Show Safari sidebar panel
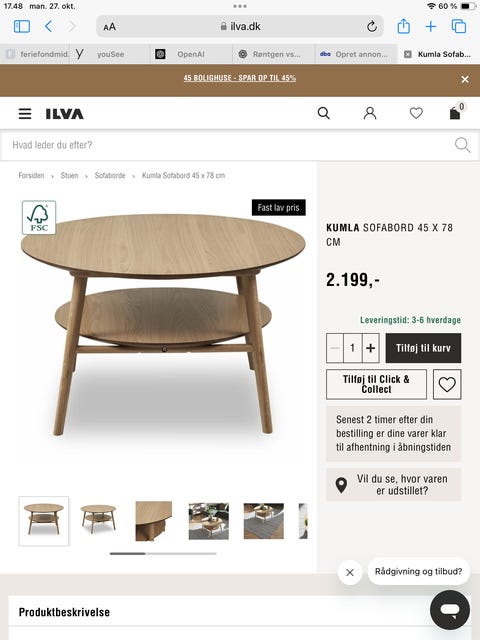The width and height of the screenshot is (480, 640). [x=22, y=27]
